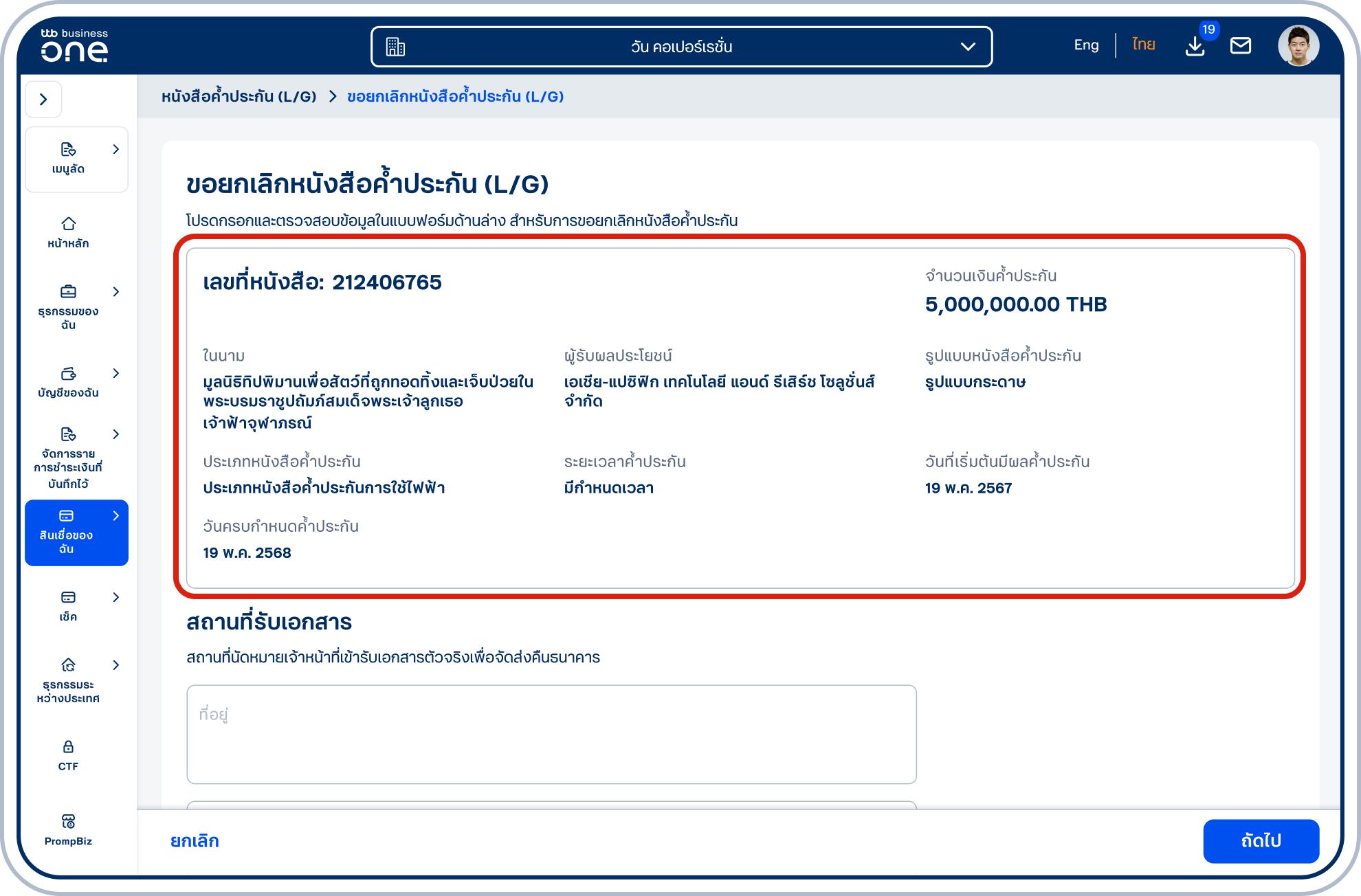
Task: Click ประเภทหนังสือค้ำประกันการใช้ไฟฟ้า value
Action: click(x=324, y=487)
